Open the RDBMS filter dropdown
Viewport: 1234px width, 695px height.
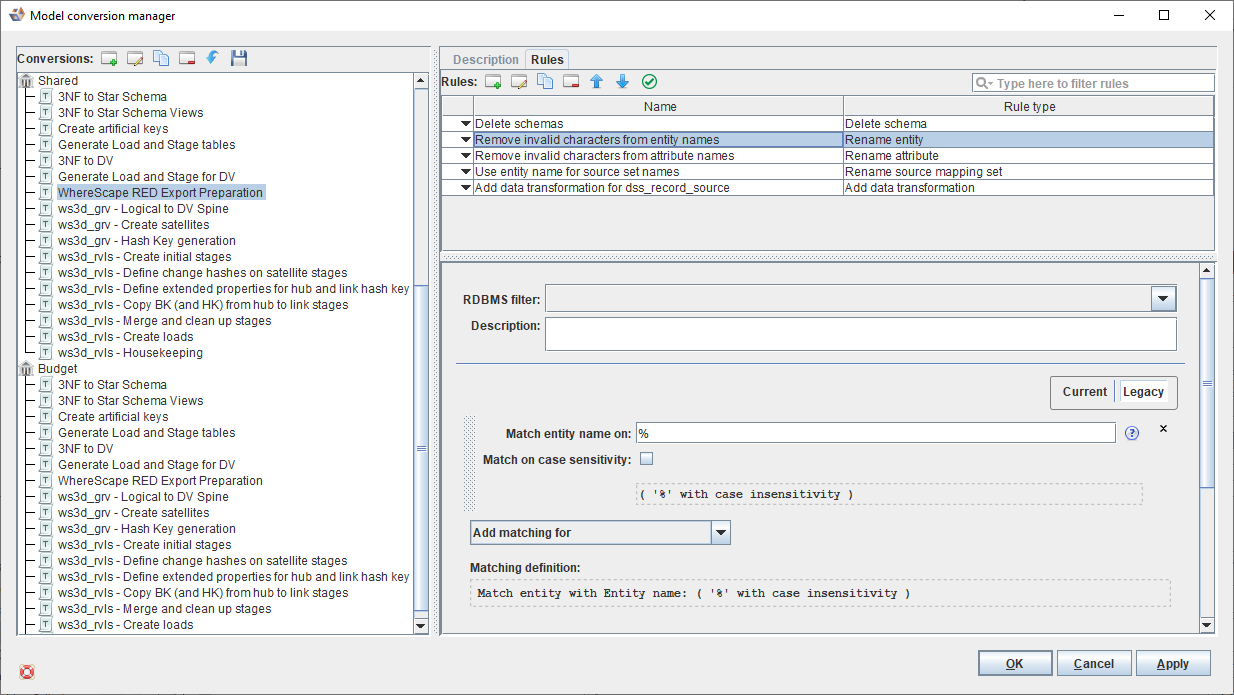click(x=1163, y=298)
